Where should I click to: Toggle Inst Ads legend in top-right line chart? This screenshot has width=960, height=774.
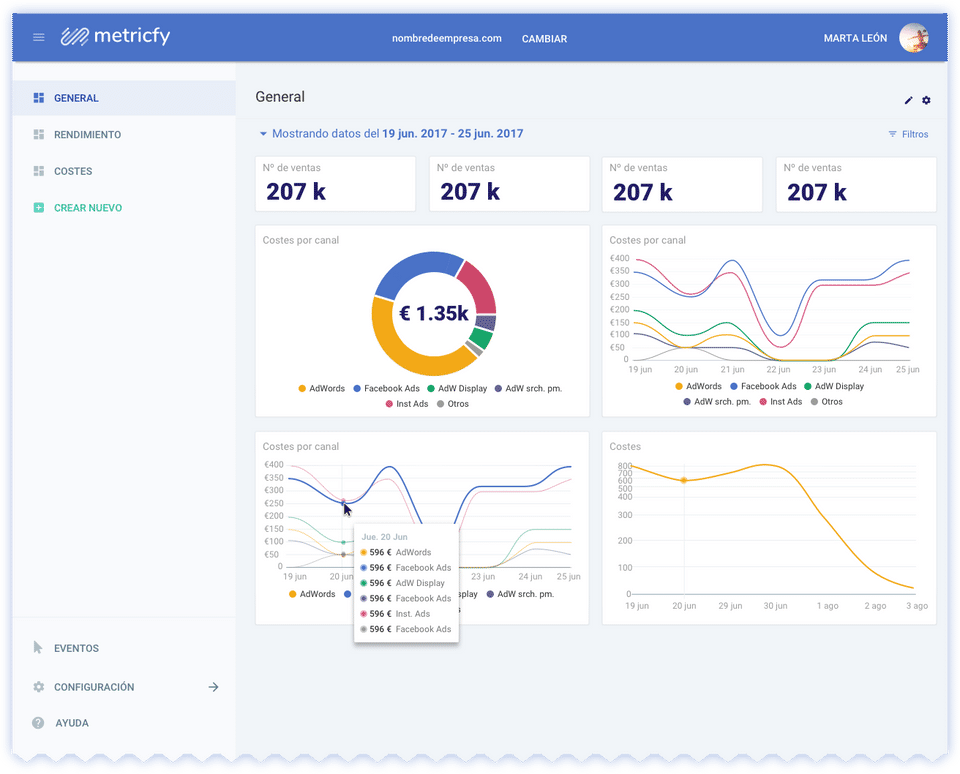(x=781, y=402)
